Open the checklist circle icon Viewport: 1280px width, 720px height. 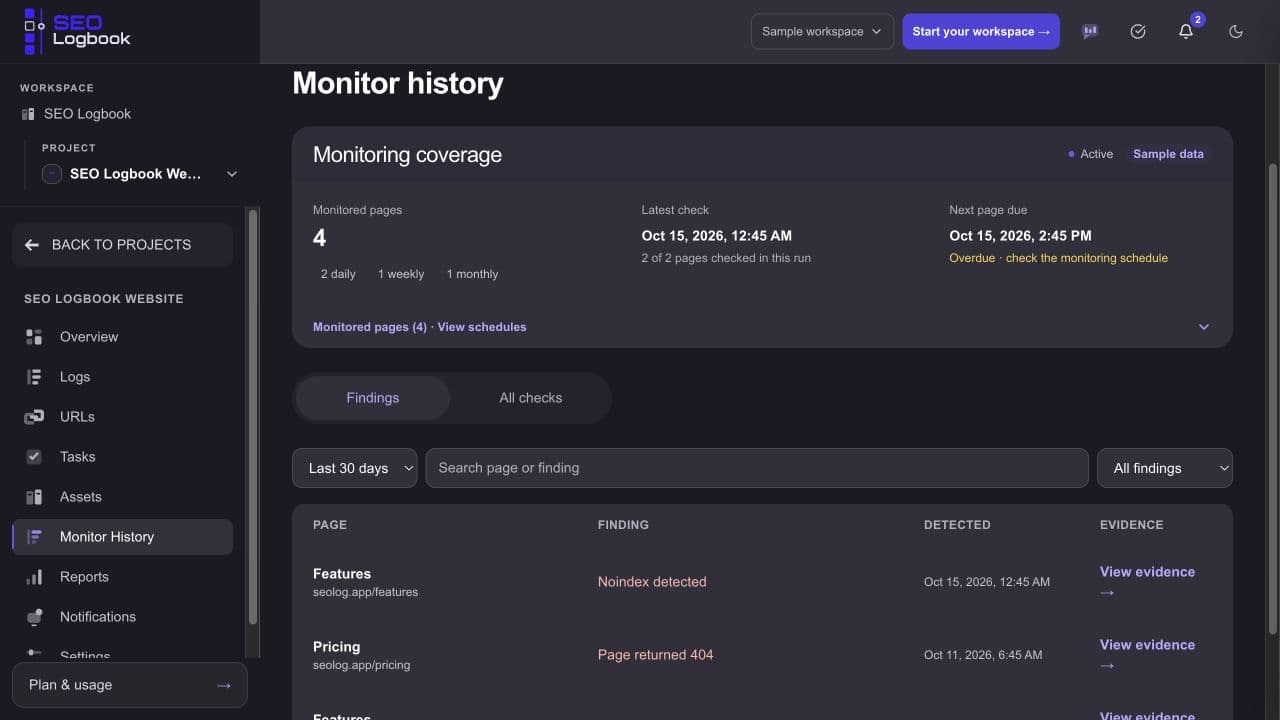(1138, 31)
